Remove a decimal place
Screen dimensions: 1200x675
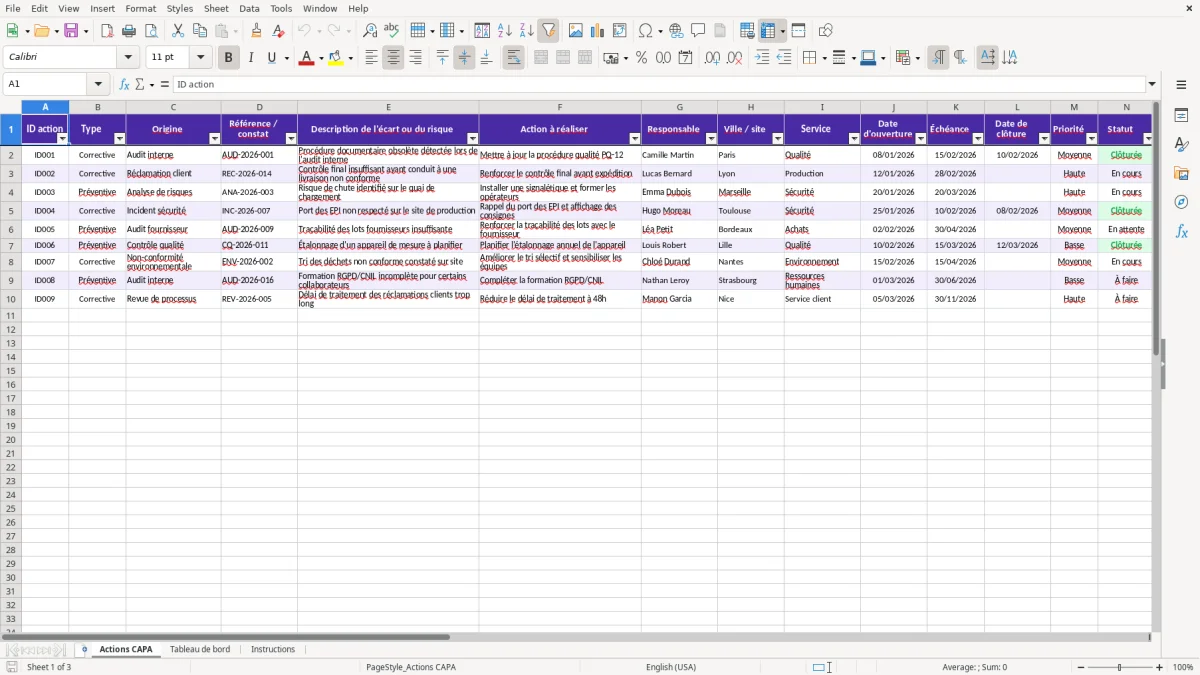[x=735, y=58]
